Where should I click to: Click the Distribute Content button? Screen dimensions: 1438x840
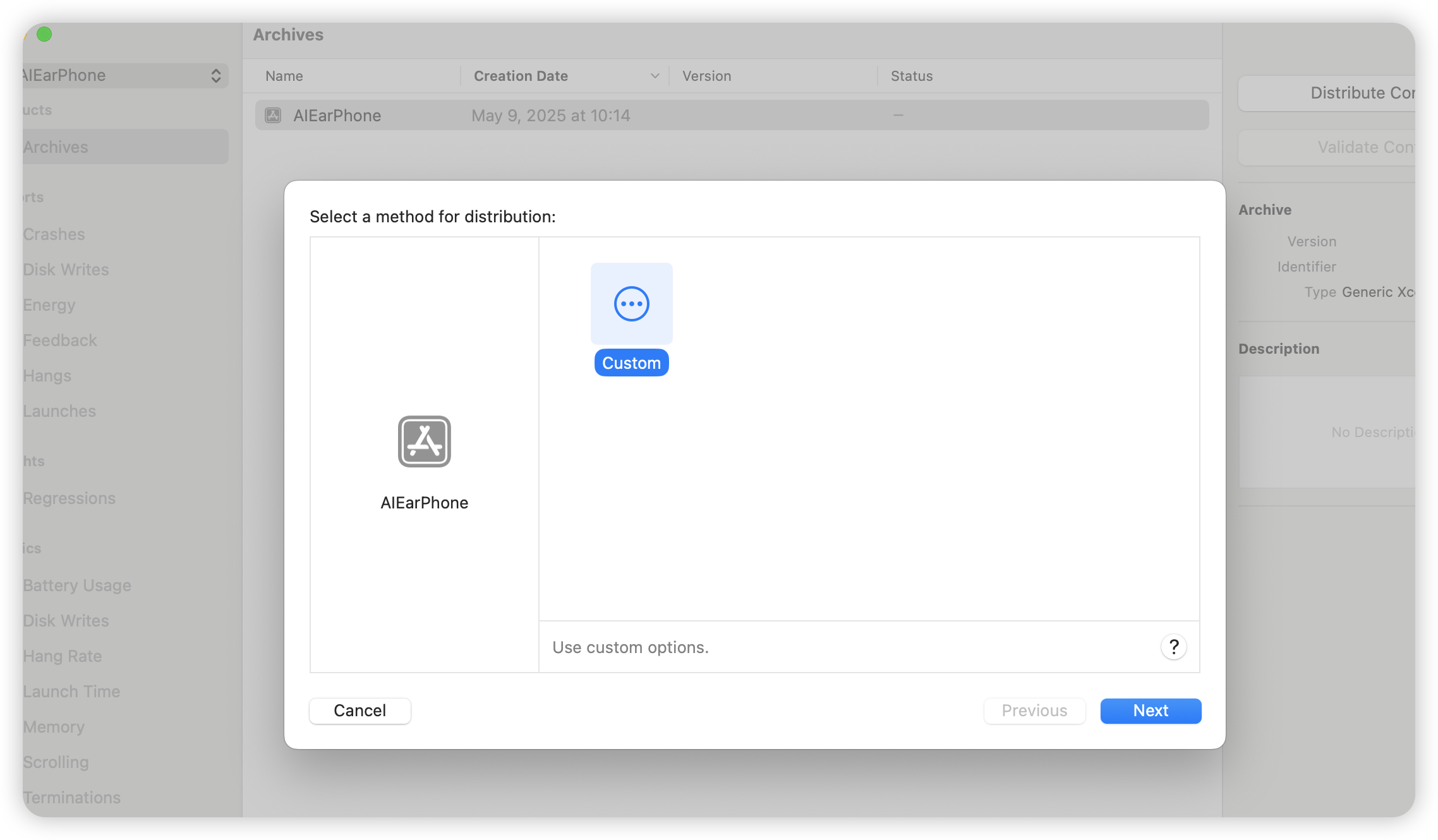coord(1326,93)
